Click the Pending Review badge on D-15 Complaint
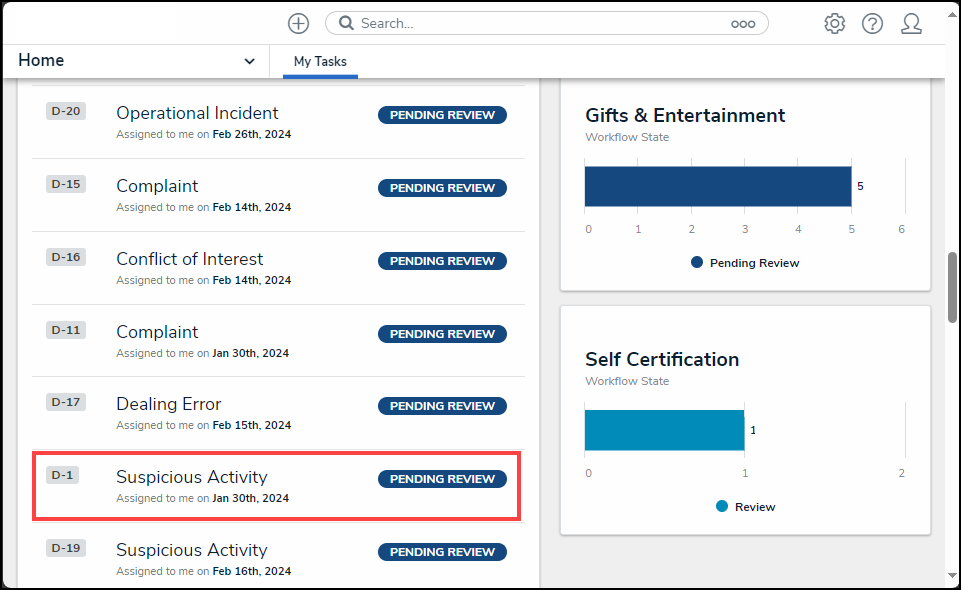 click(442, 187)
